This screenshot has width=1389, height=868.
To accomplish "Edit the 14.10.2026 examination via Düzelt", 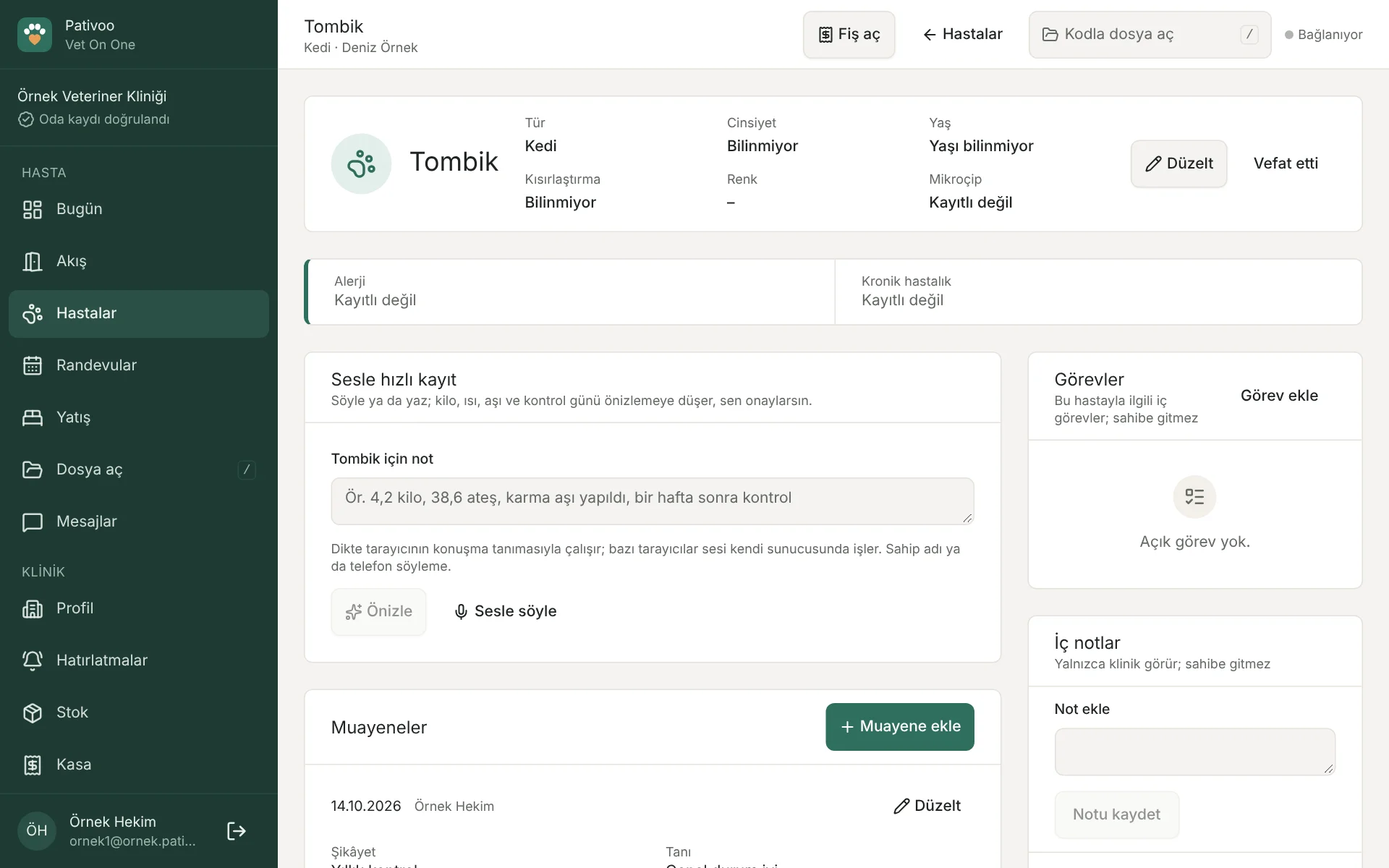I will tap(927, 806).
